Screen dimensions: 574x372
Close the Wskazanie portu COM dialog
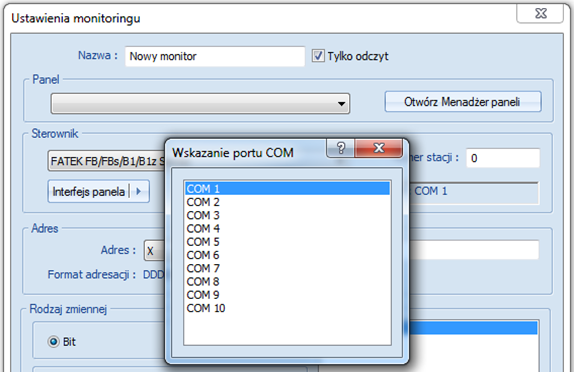pos(379,148)
